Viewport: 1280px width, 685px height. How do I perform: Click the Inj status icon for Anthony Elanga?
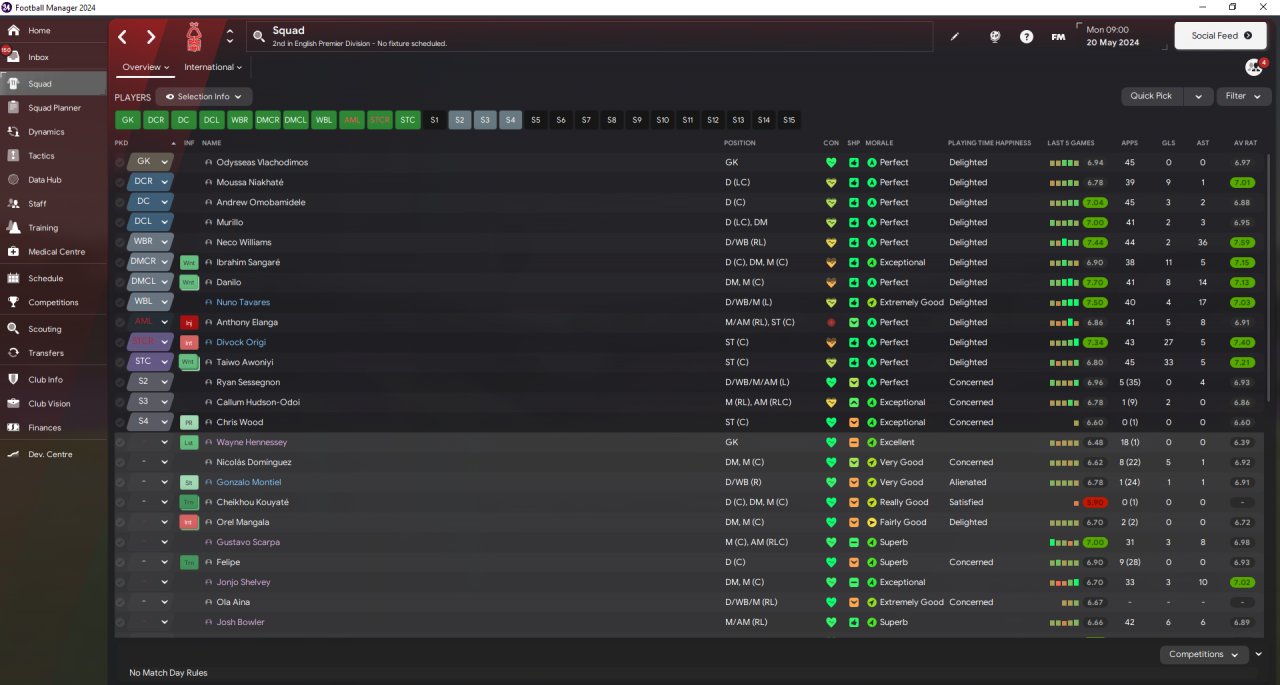189,323
